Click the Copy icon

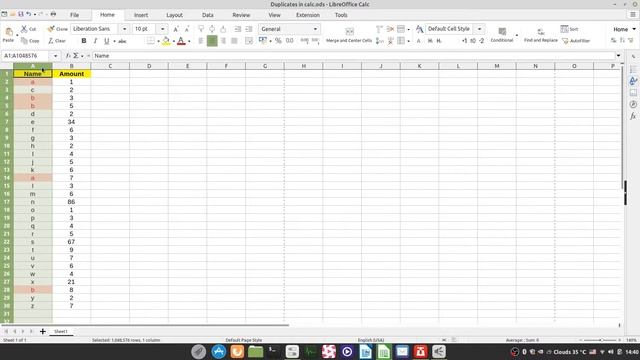point(24,40)
